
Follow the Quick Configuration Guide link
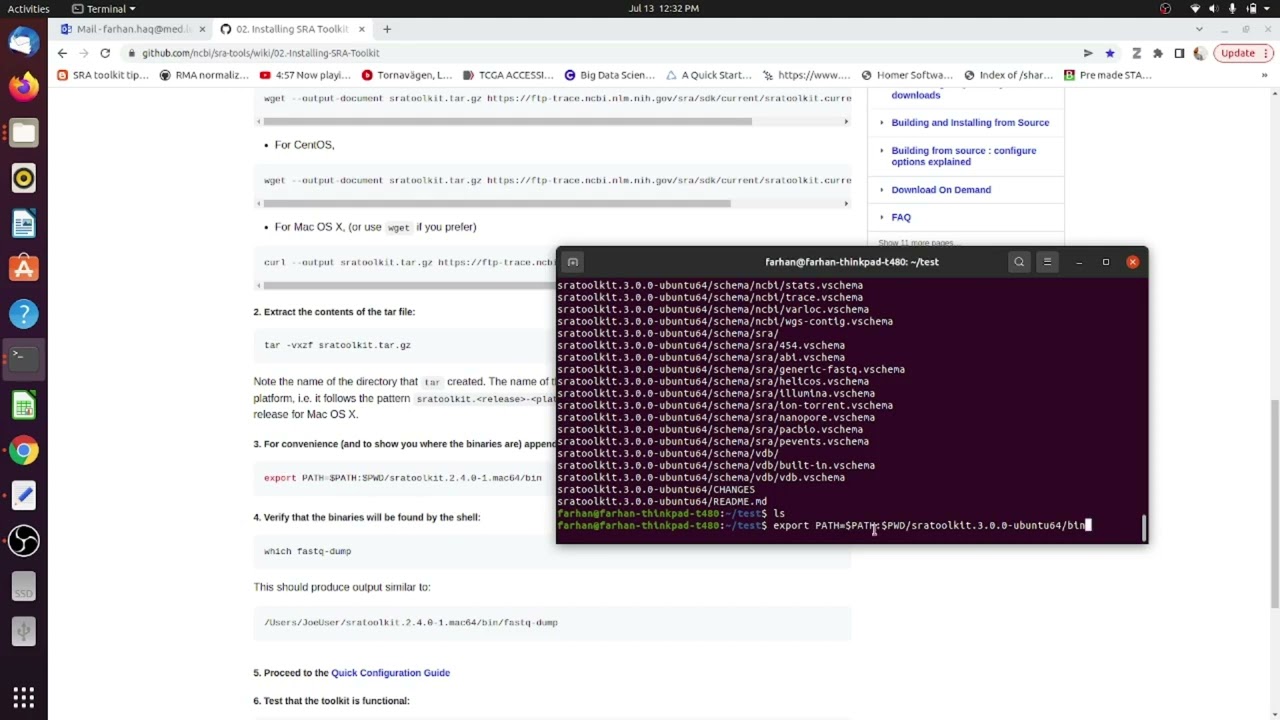pyautogui.click(x=390, y=673)
